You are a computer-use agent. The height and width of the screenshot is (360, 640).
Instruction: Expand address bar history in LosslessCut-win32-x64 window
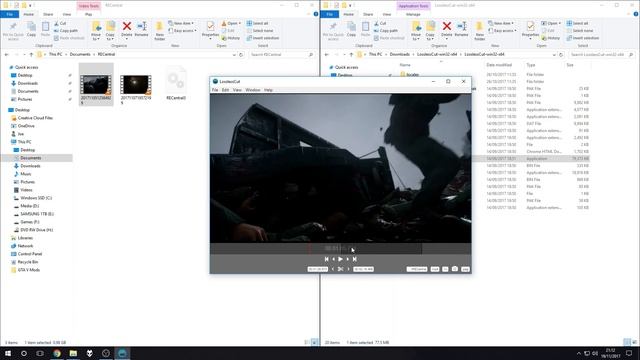tap(554, 54)
